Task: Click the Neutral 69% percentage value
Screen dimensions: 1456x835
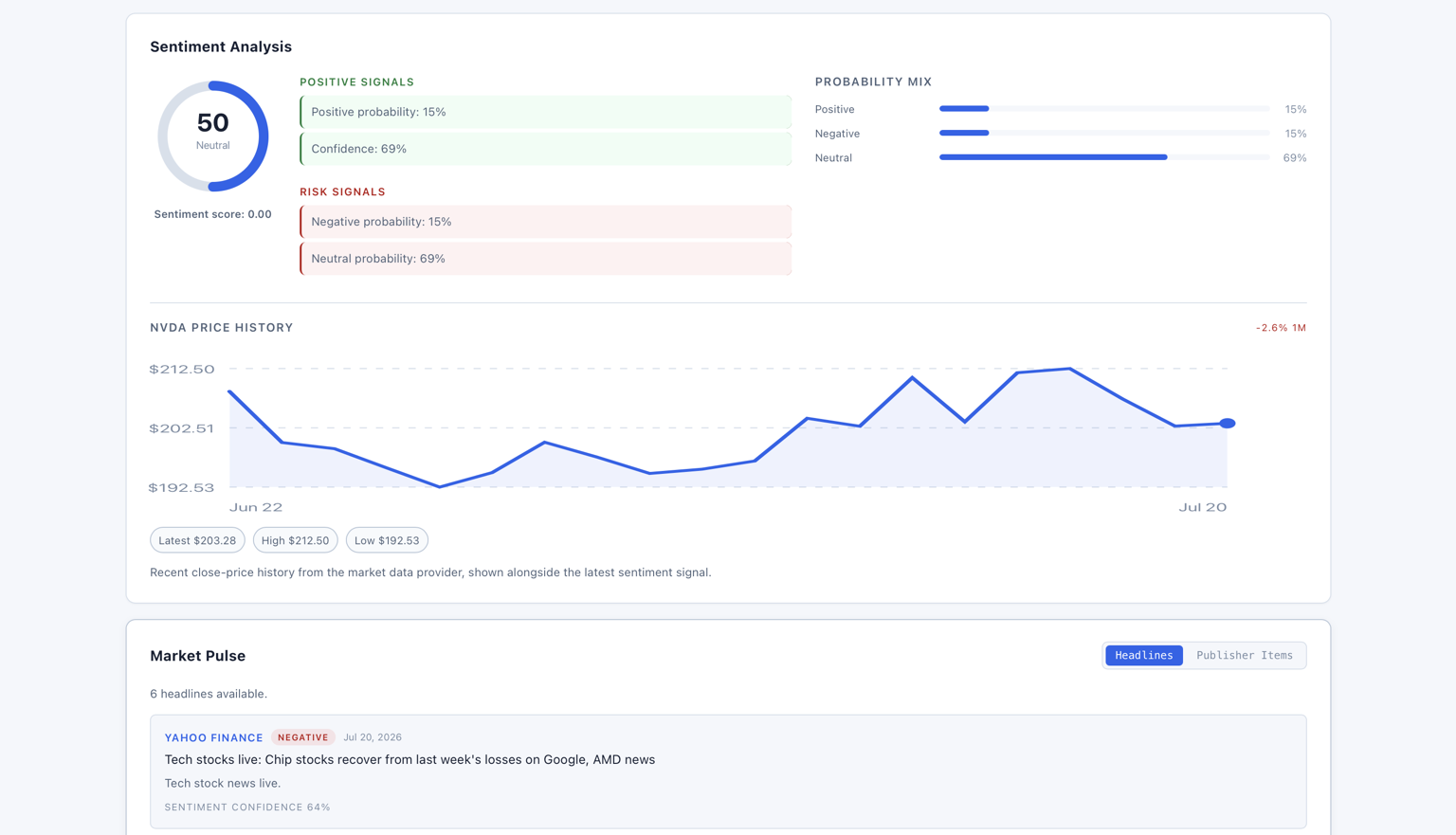Action: coord(1294,158)
